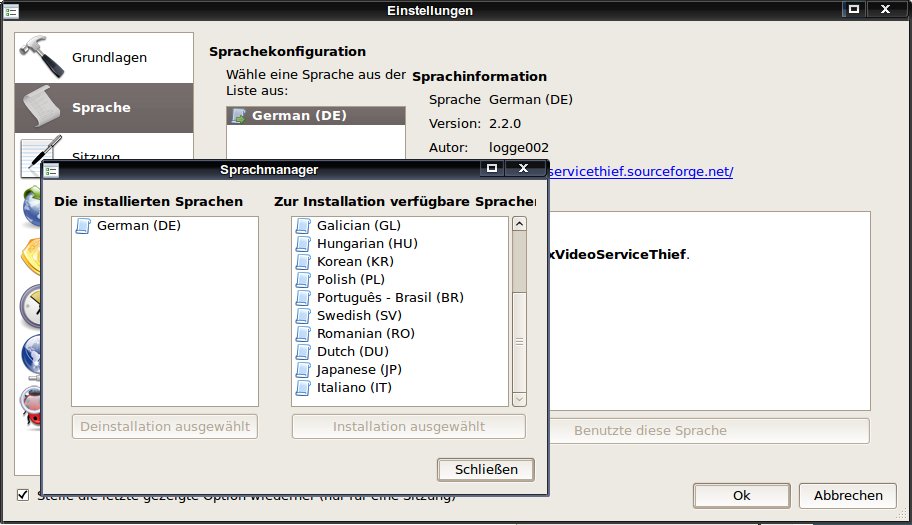
Task: Click scroll up arrow of available languages
Action: pyautogui.click(x=519, y=224)
